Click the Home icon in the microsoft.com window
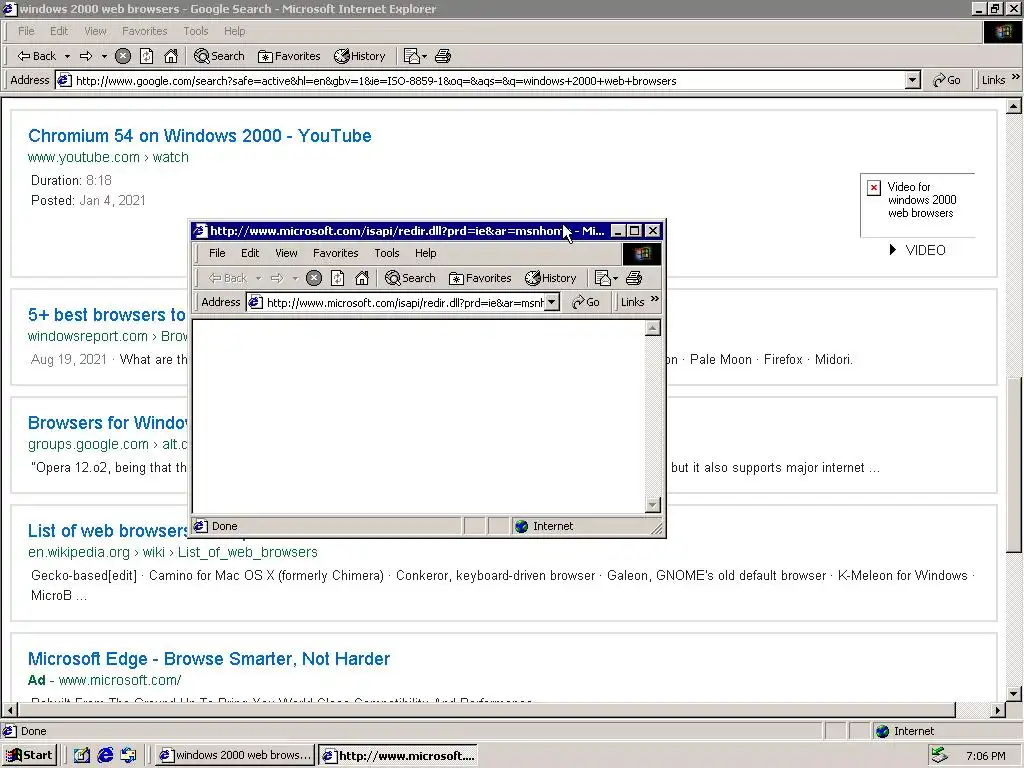 click(x=362, y=278)
